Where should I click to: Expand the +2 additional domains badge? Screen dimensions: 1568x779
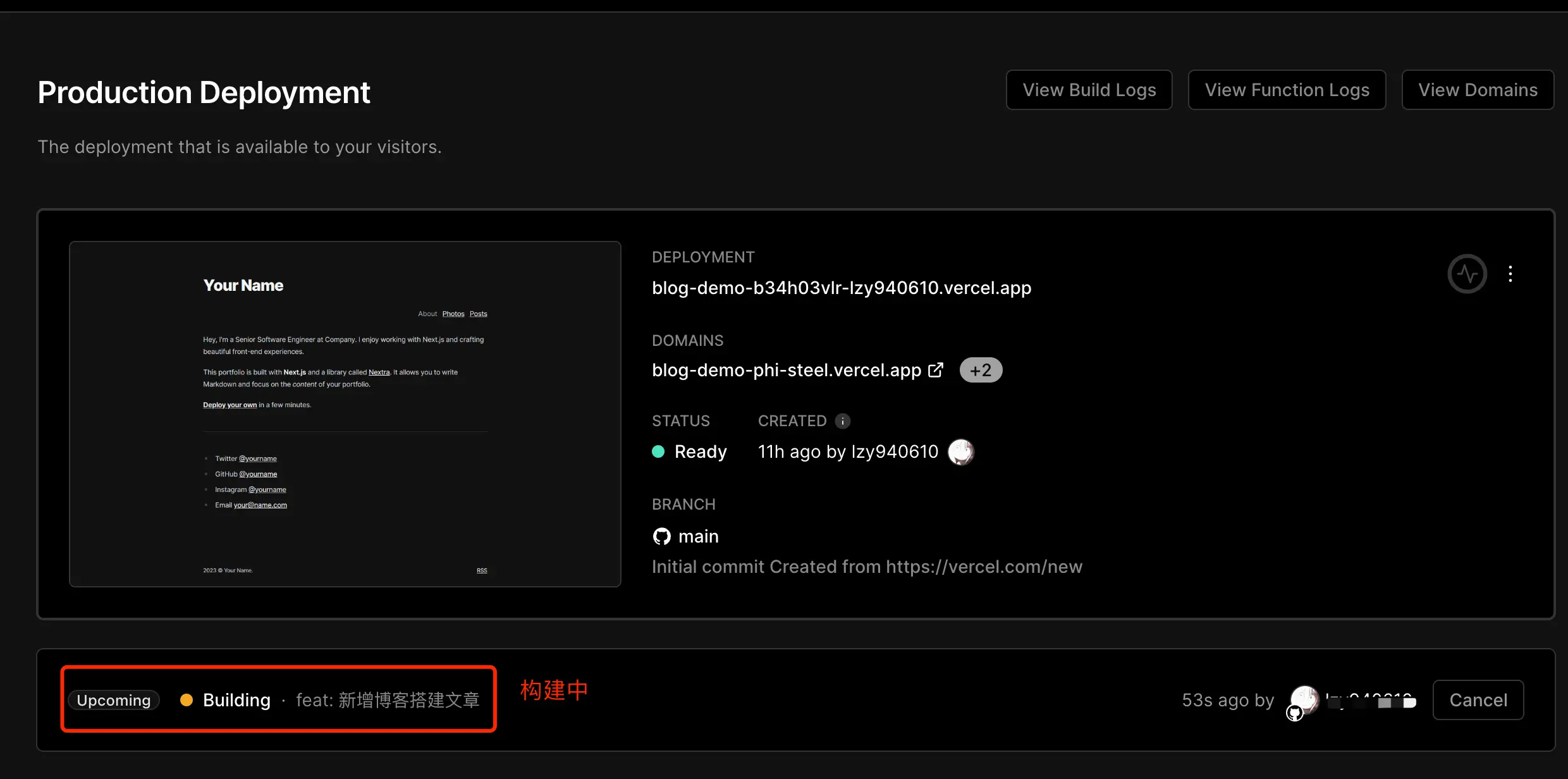point(981,370)
